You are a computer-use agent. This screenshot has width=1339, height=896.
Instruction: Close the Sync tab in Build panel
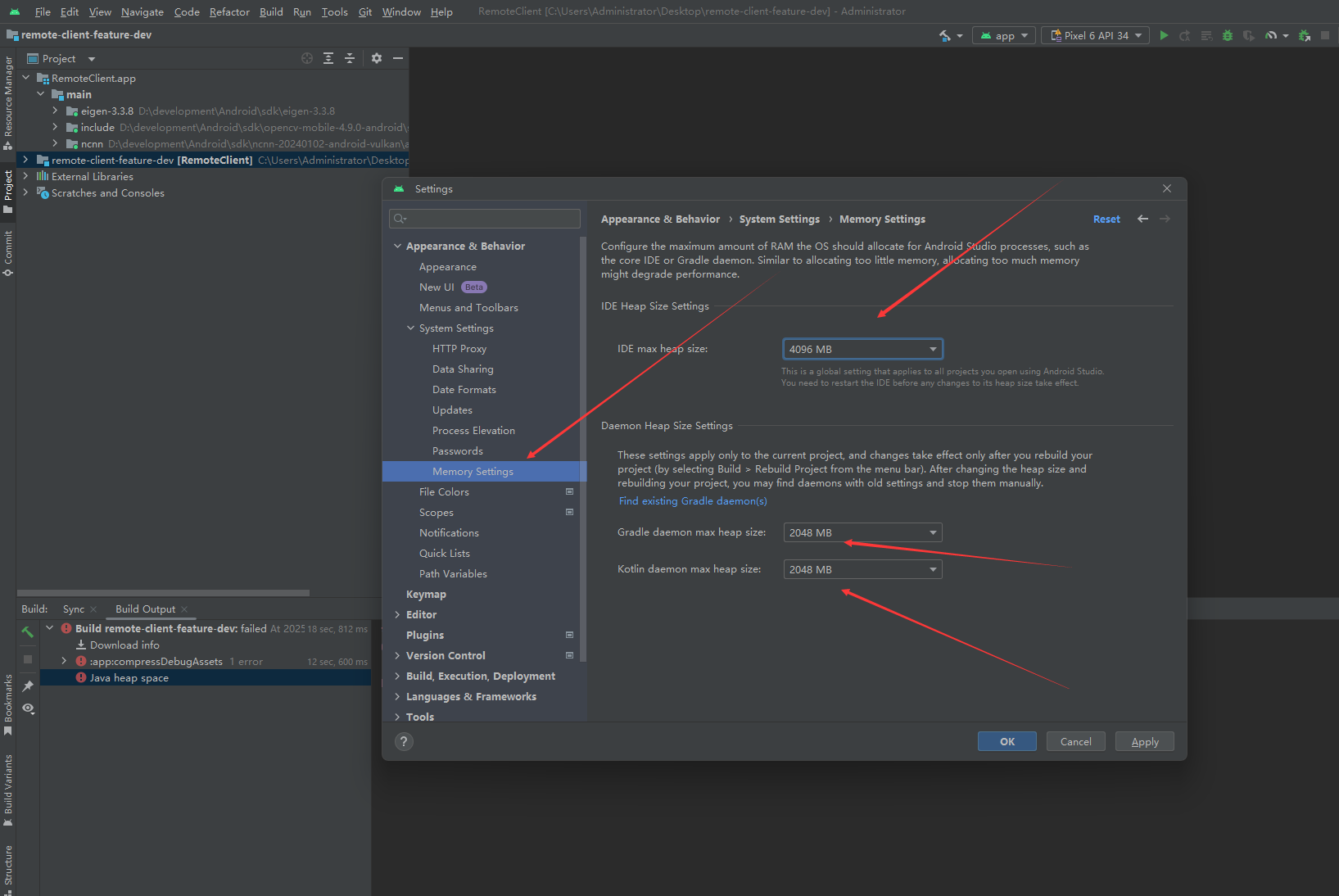tap(93, 609)
